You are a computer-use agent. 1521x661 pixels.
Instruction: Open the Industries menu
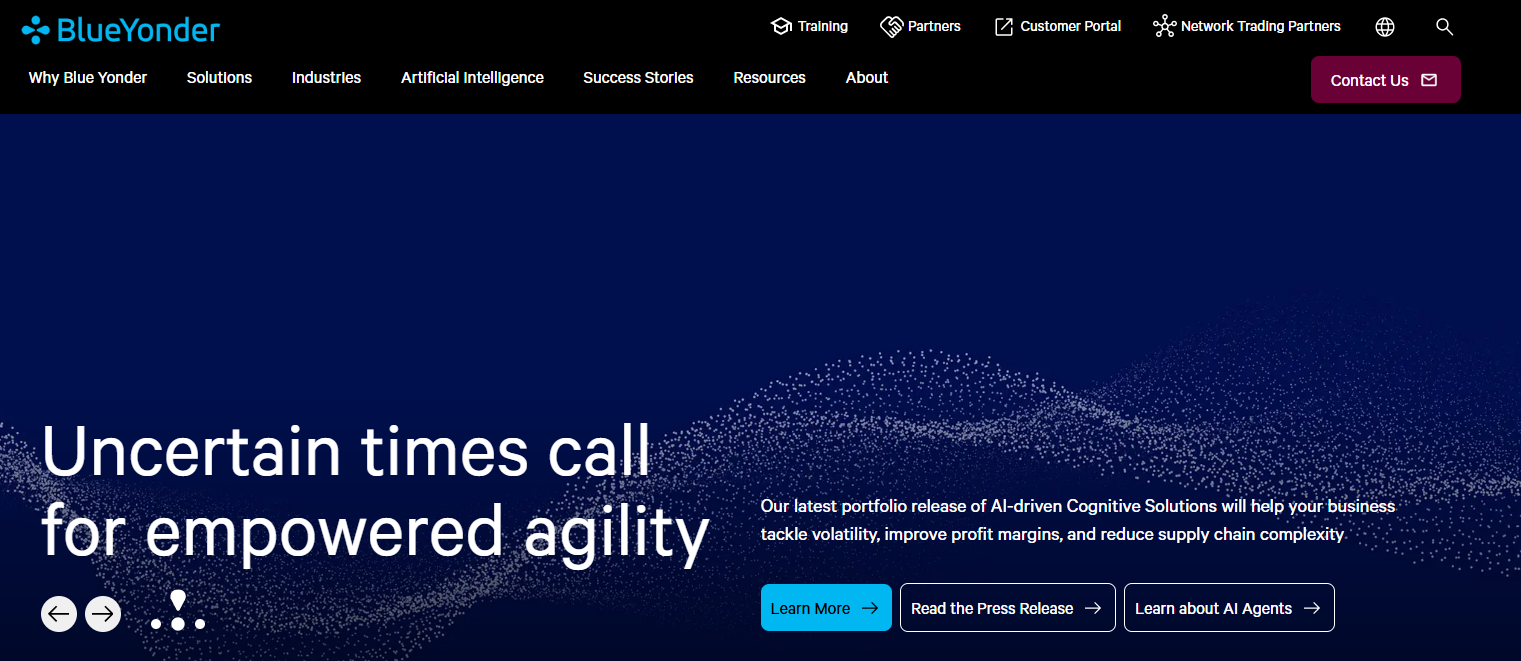click(x=326, y=78)
